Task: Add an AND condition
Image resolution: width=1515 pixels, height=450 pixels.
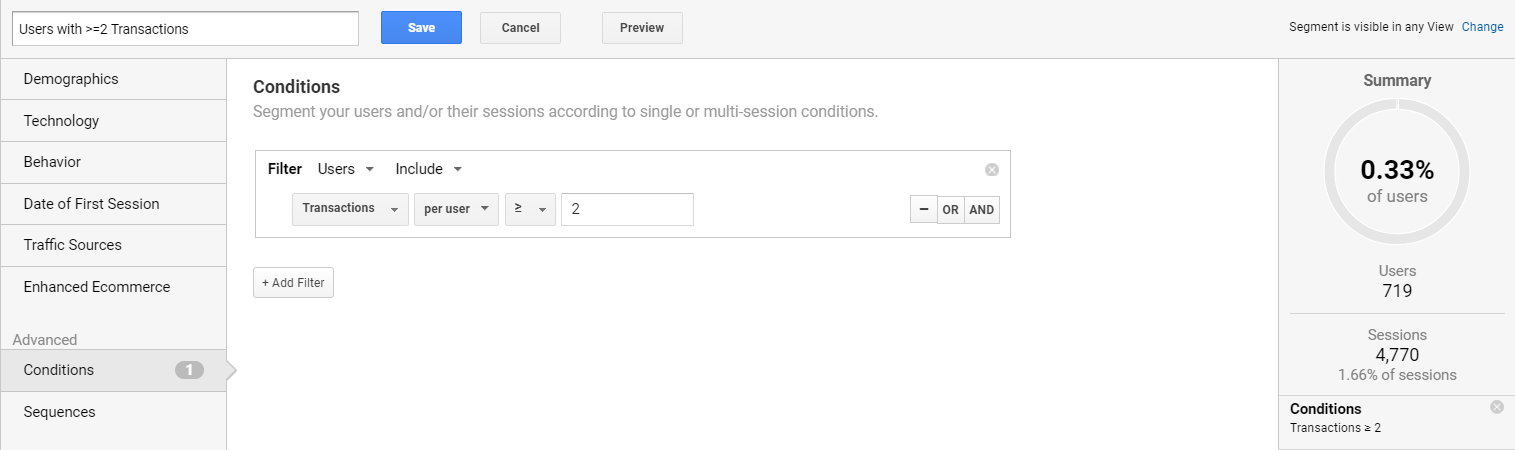Action: tap(982, 210)
